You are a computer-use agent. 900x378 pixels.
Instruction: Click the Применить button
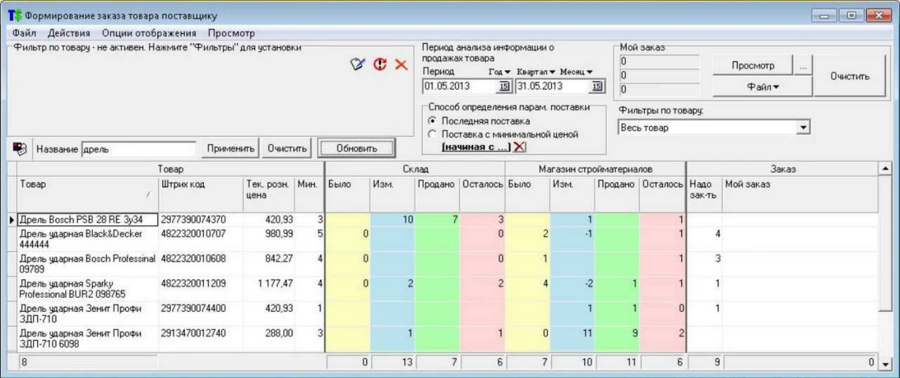(x=230, y=149)
